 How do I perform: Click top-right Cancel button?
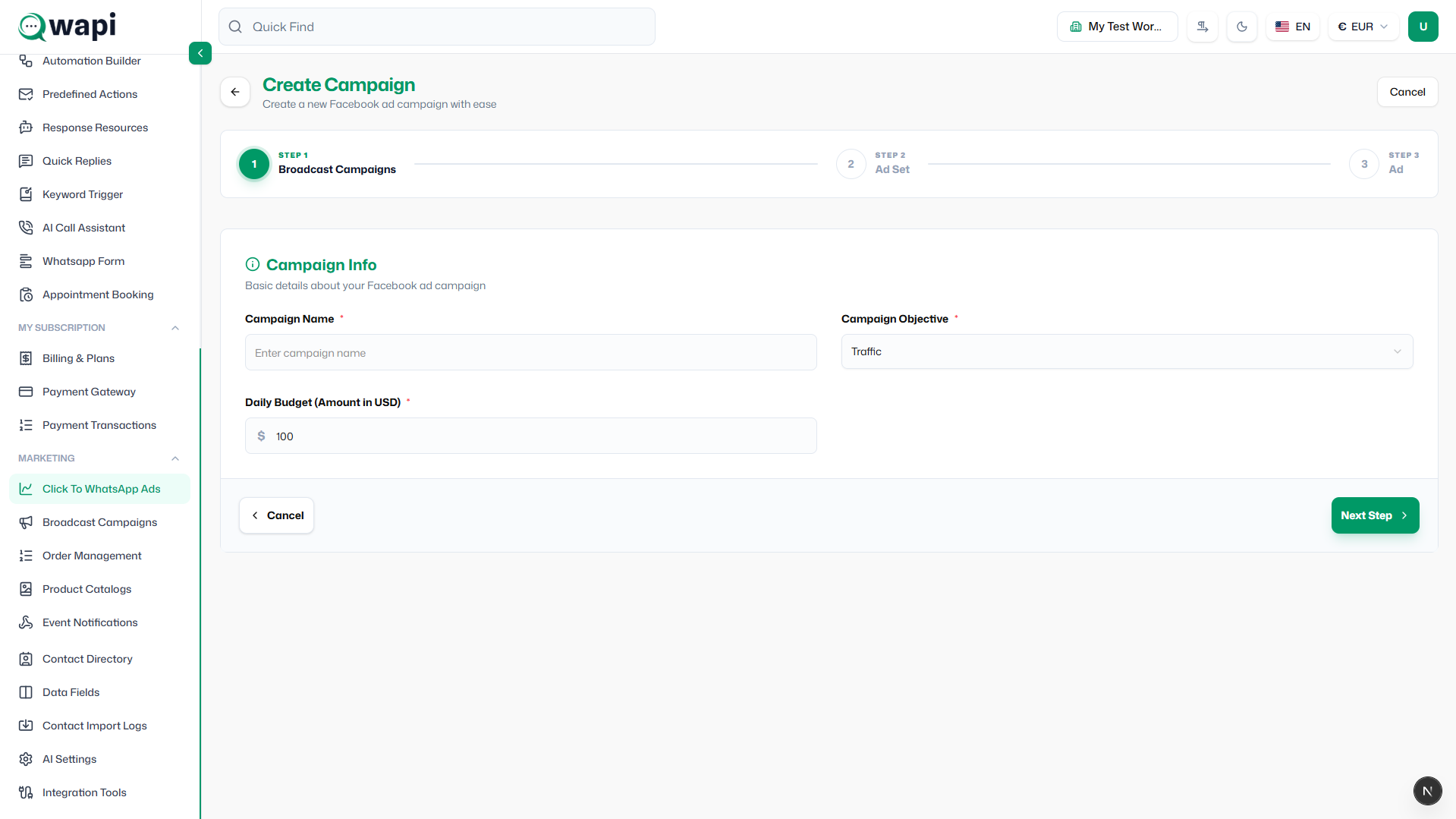click(x=1407, y=92)
